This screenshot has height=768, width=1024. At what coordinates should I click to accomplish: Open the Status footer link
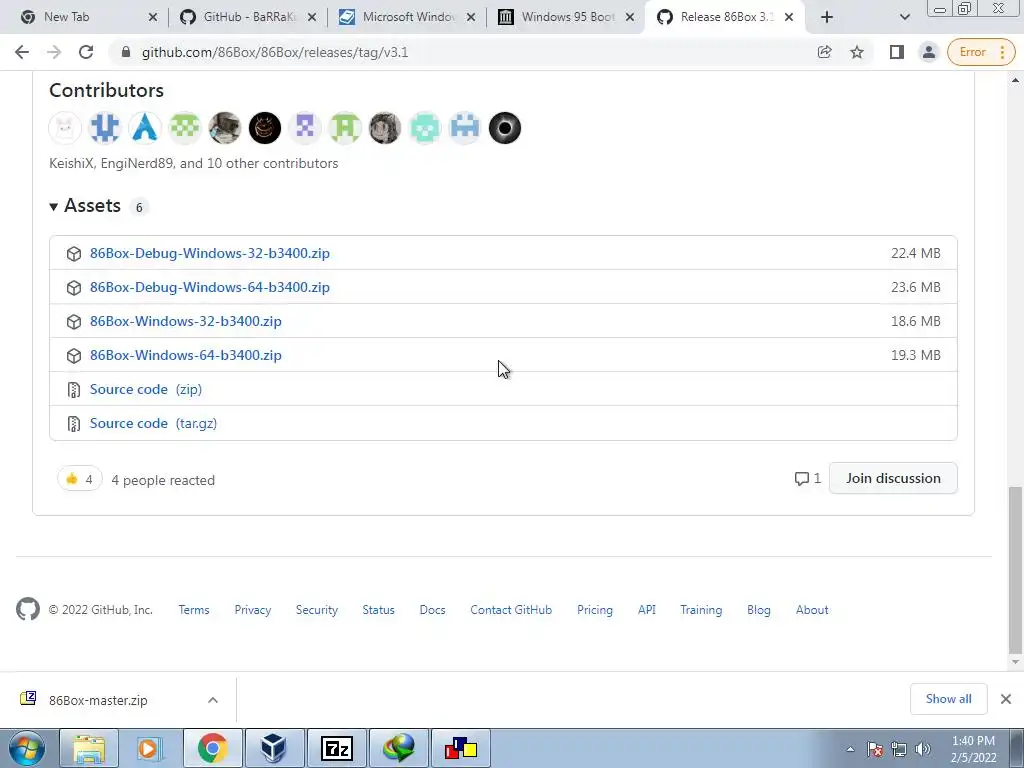pyautogui.click(x=379, y=610)
